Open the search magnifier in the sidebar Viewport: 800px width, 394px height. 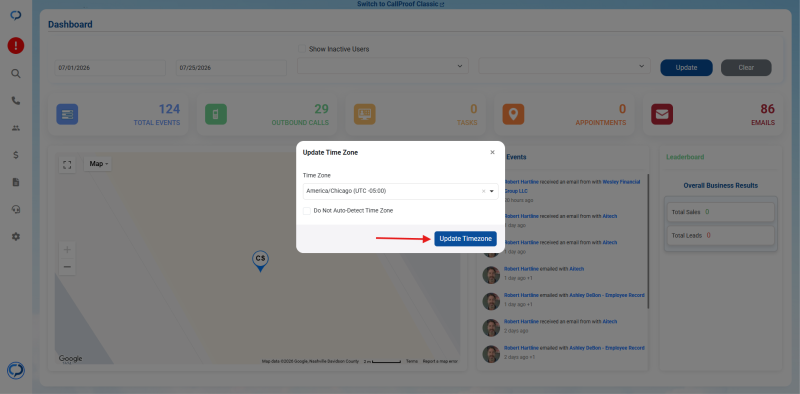click(x=16, y=73)
